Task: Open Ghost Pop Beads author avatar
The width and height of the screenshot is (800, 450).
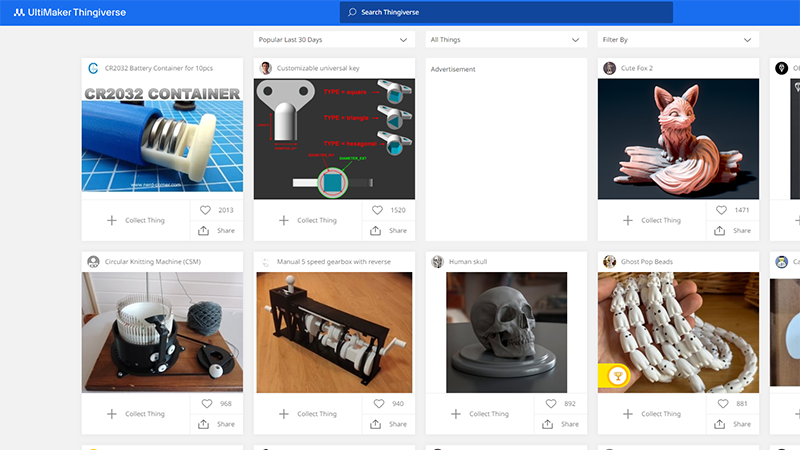Action: coord(609,262)
